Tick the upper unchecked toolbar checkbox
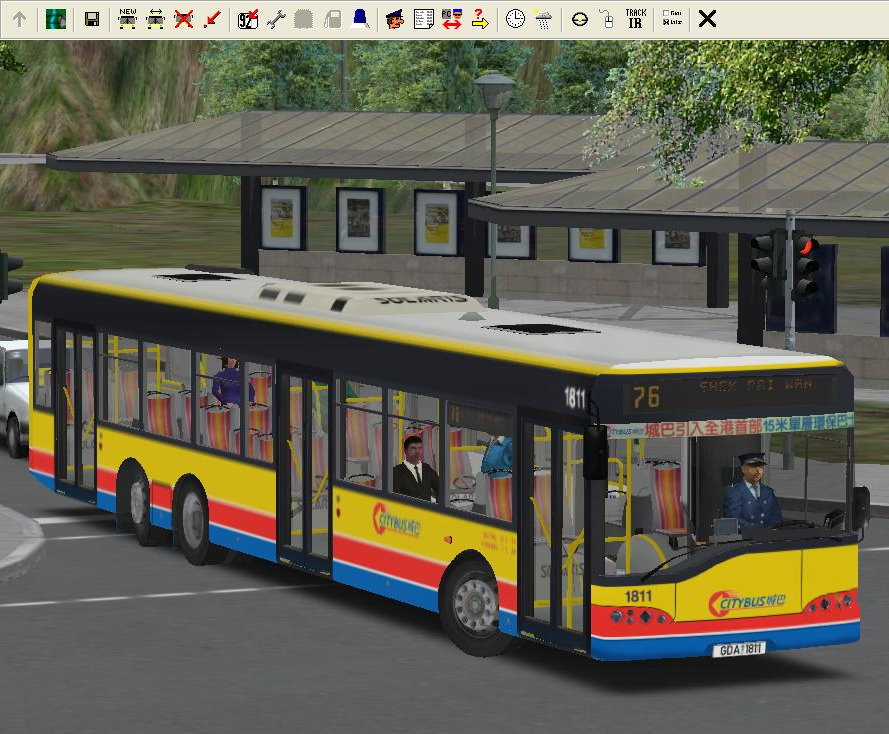 click(x=666, y=14)
